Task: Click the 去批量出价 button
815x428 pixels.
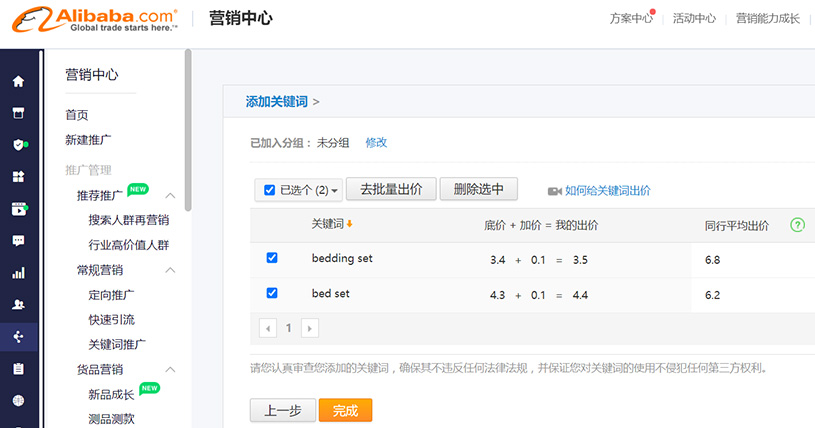Action: 391,189
